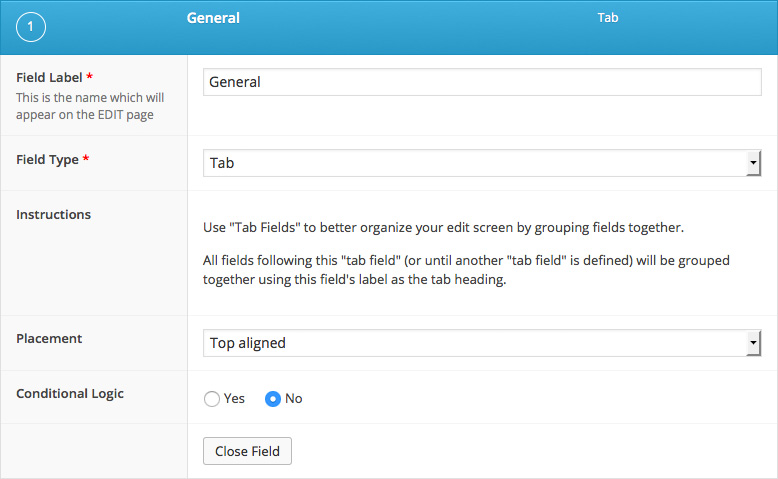Click the 'Field Label' row label
Screen dimensions: 778x479
49,77
